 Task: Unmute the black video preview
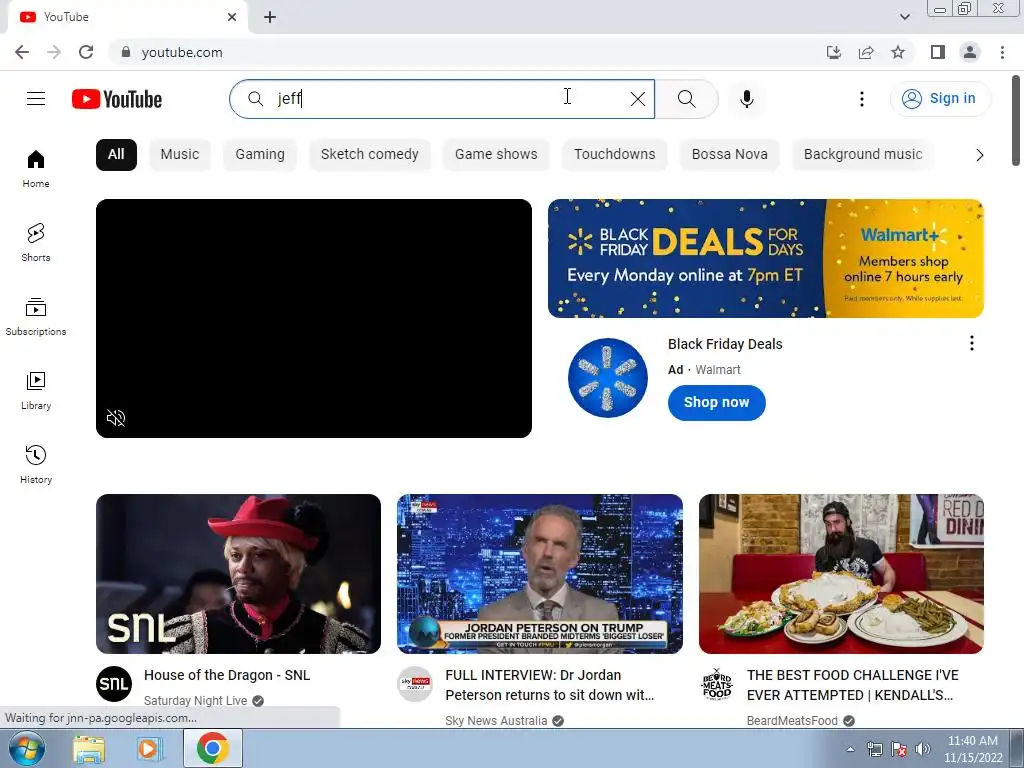(116, 418)
